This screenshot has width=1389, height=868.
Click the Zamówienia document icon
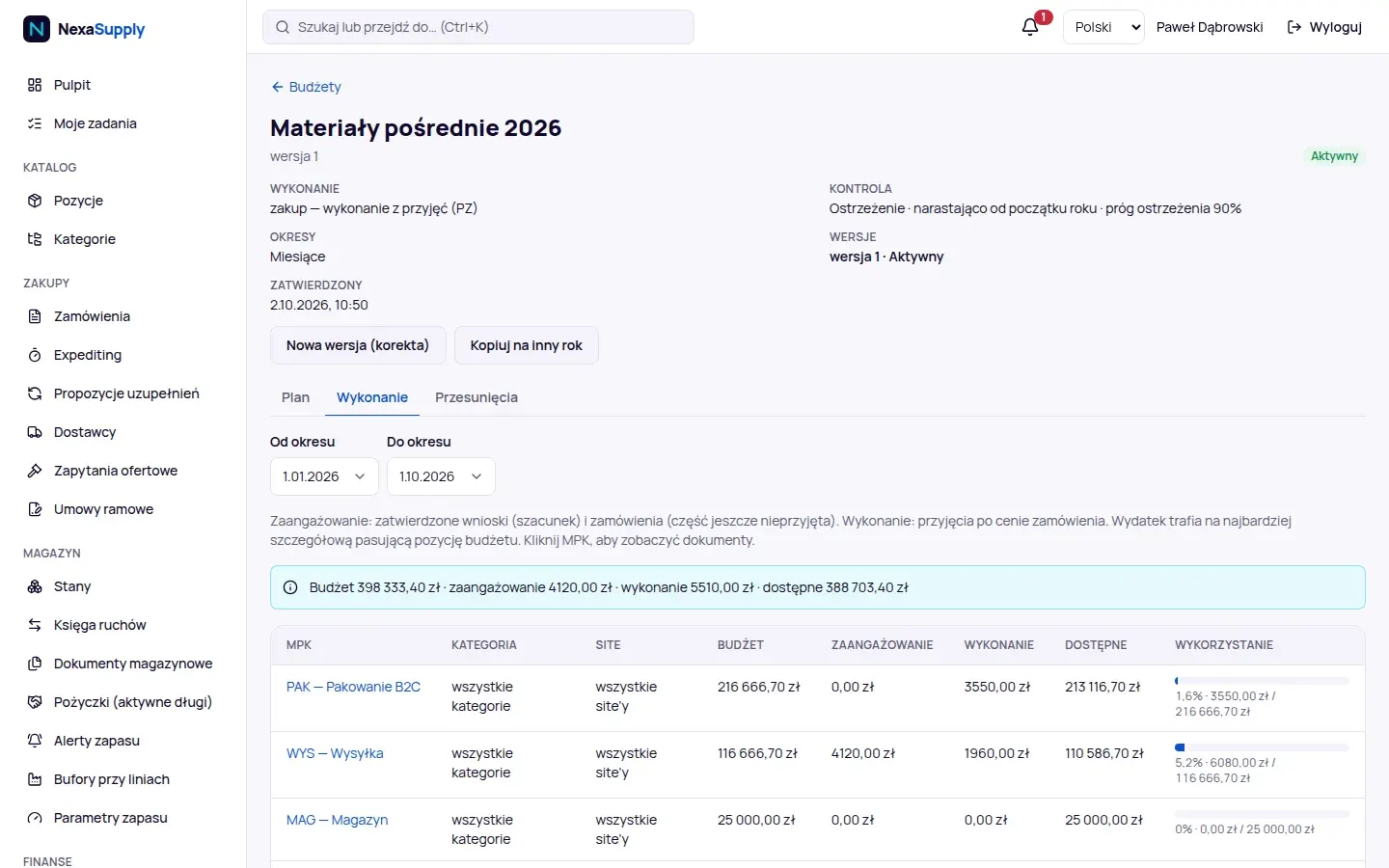(x=35, y=316)
